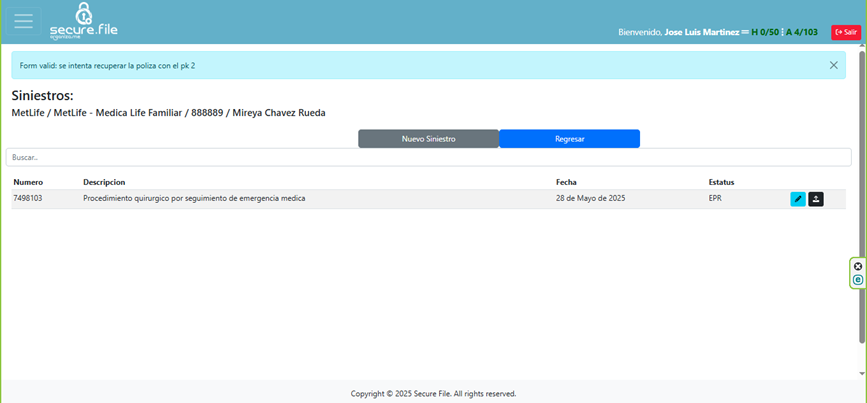Click the H 0/50 counter in header

click(x=766, y=32)
